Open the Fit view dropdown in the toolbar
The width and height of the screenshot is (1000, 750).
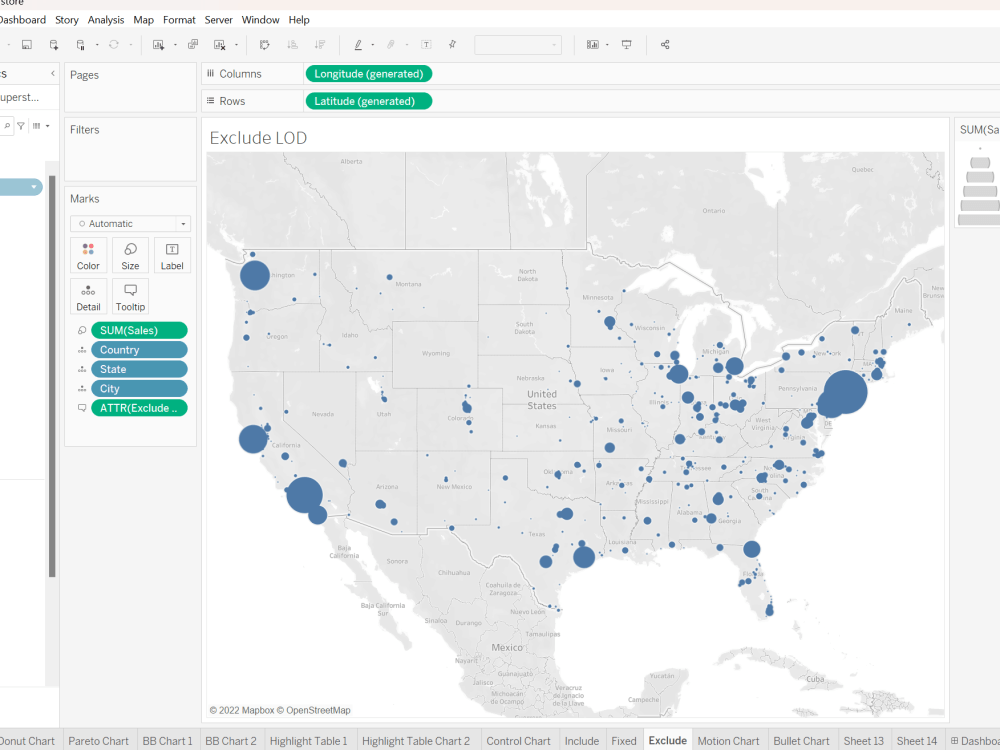pyautogui.click(x=518, y=44)
